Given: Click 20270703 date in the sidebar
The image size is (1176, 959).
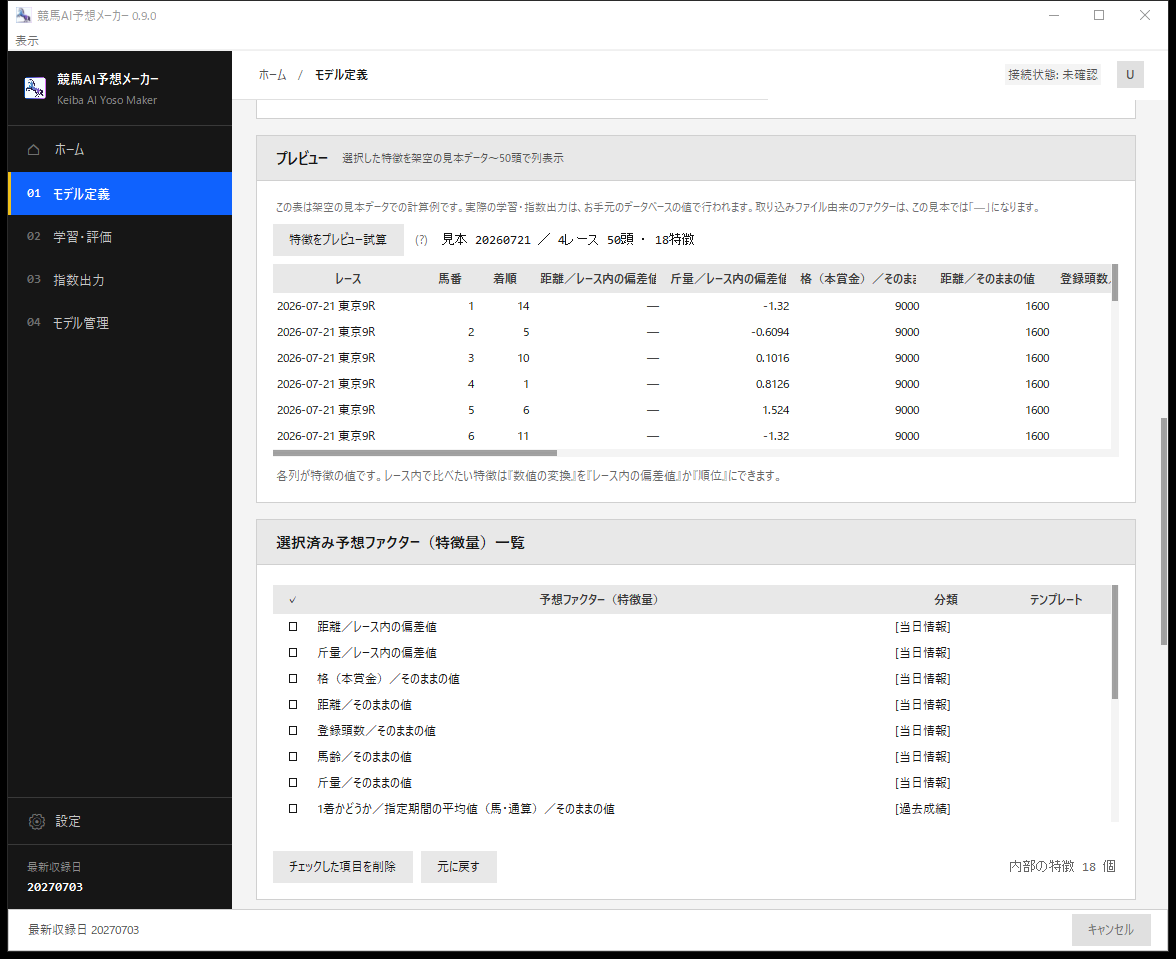Looking at the screenshot, I should tap(55, 887).
